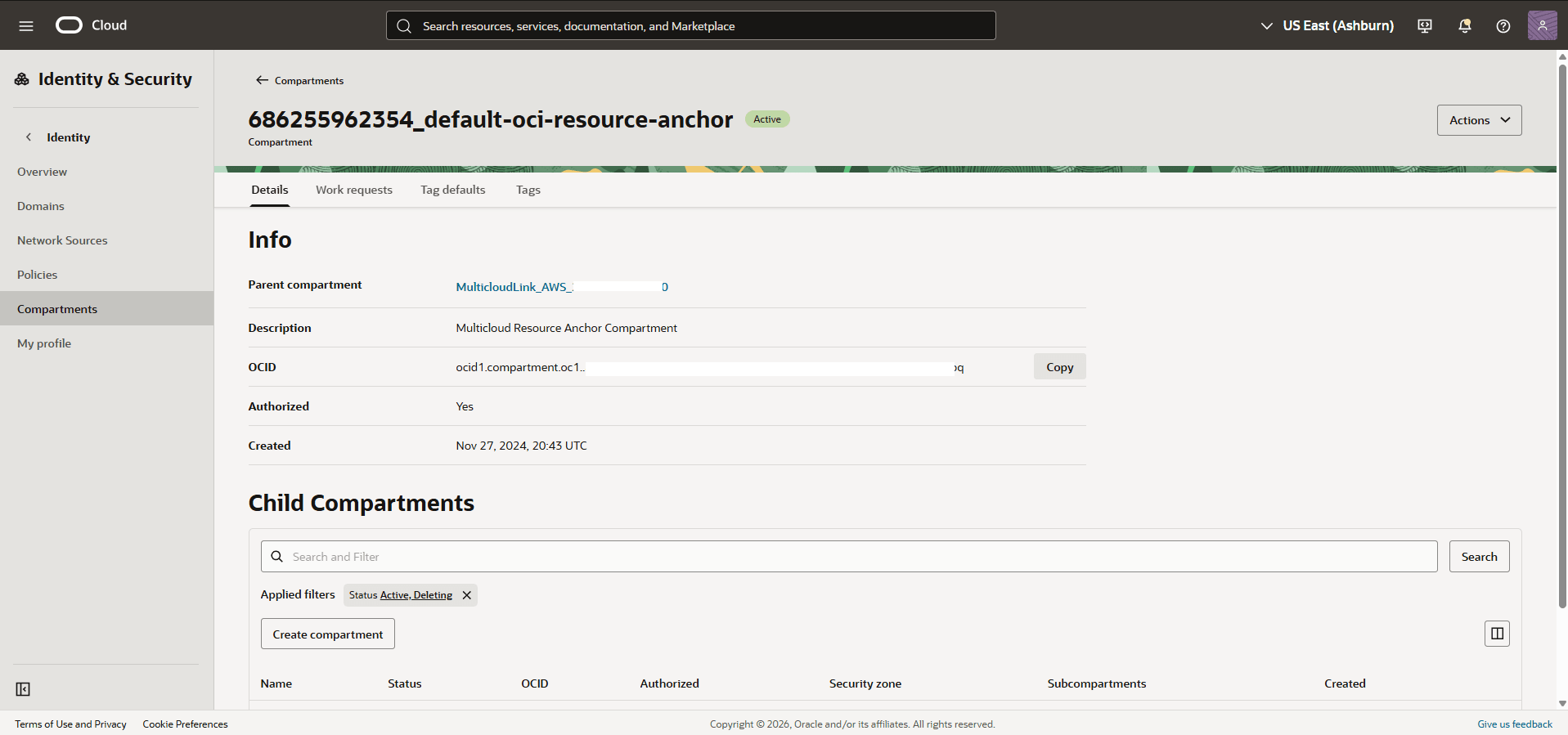1568x735 pixels.
Task: Select Compartments in the sidebar
Action: (106, 309)
